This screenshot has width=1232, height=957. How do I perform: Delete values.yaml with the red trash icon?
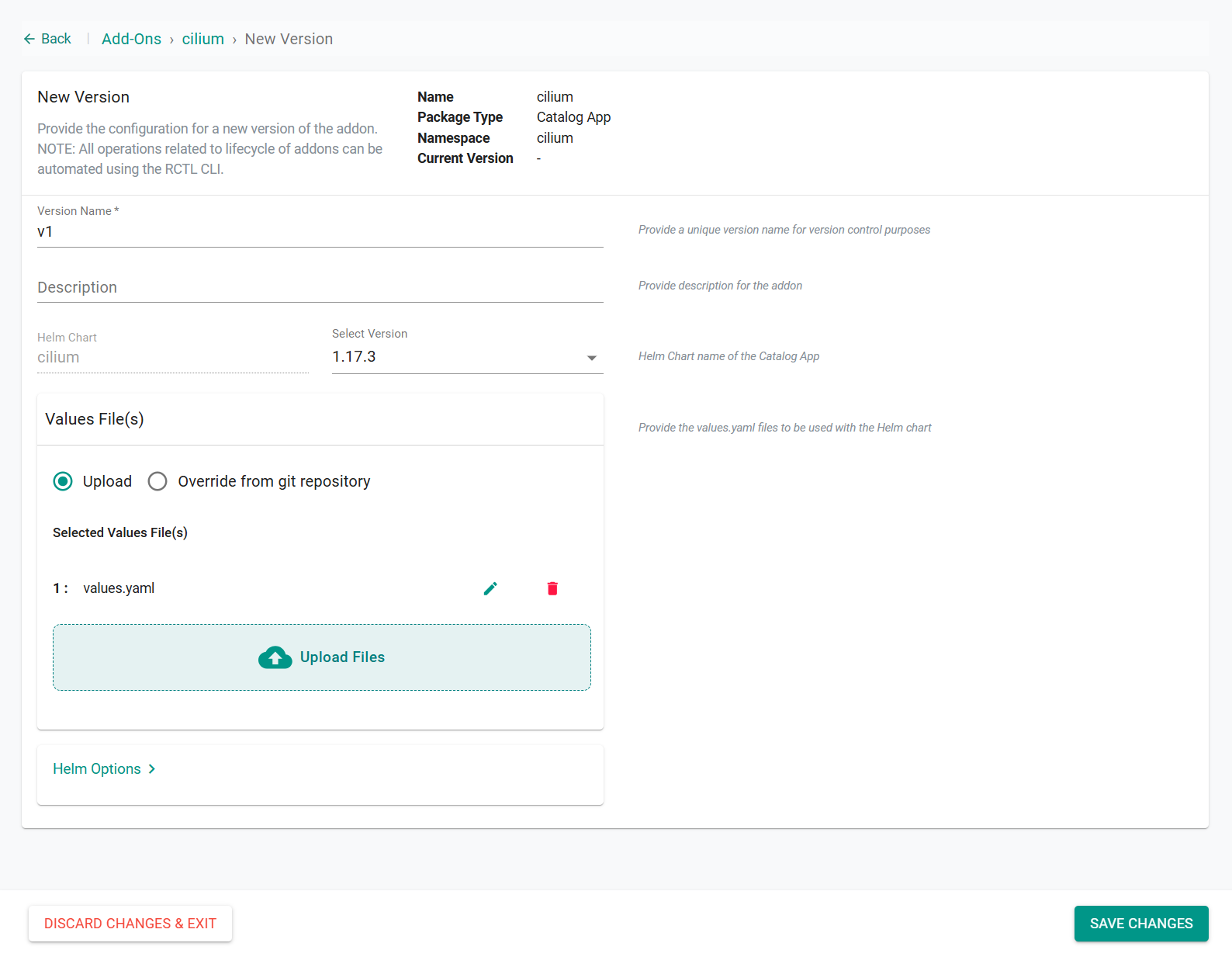[552, 588]
